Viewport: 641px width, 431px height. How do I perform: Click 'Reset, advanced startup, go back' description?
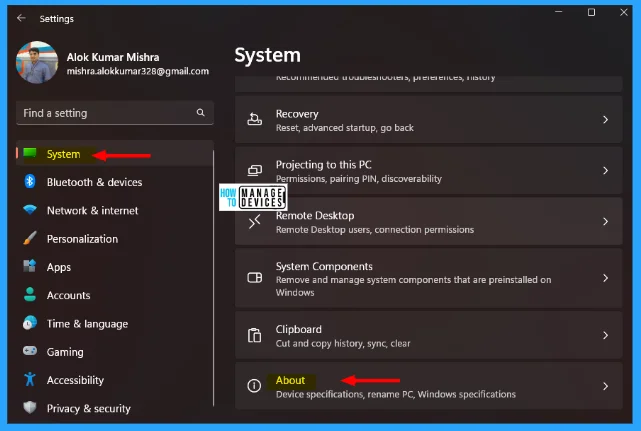click(345, 128)
